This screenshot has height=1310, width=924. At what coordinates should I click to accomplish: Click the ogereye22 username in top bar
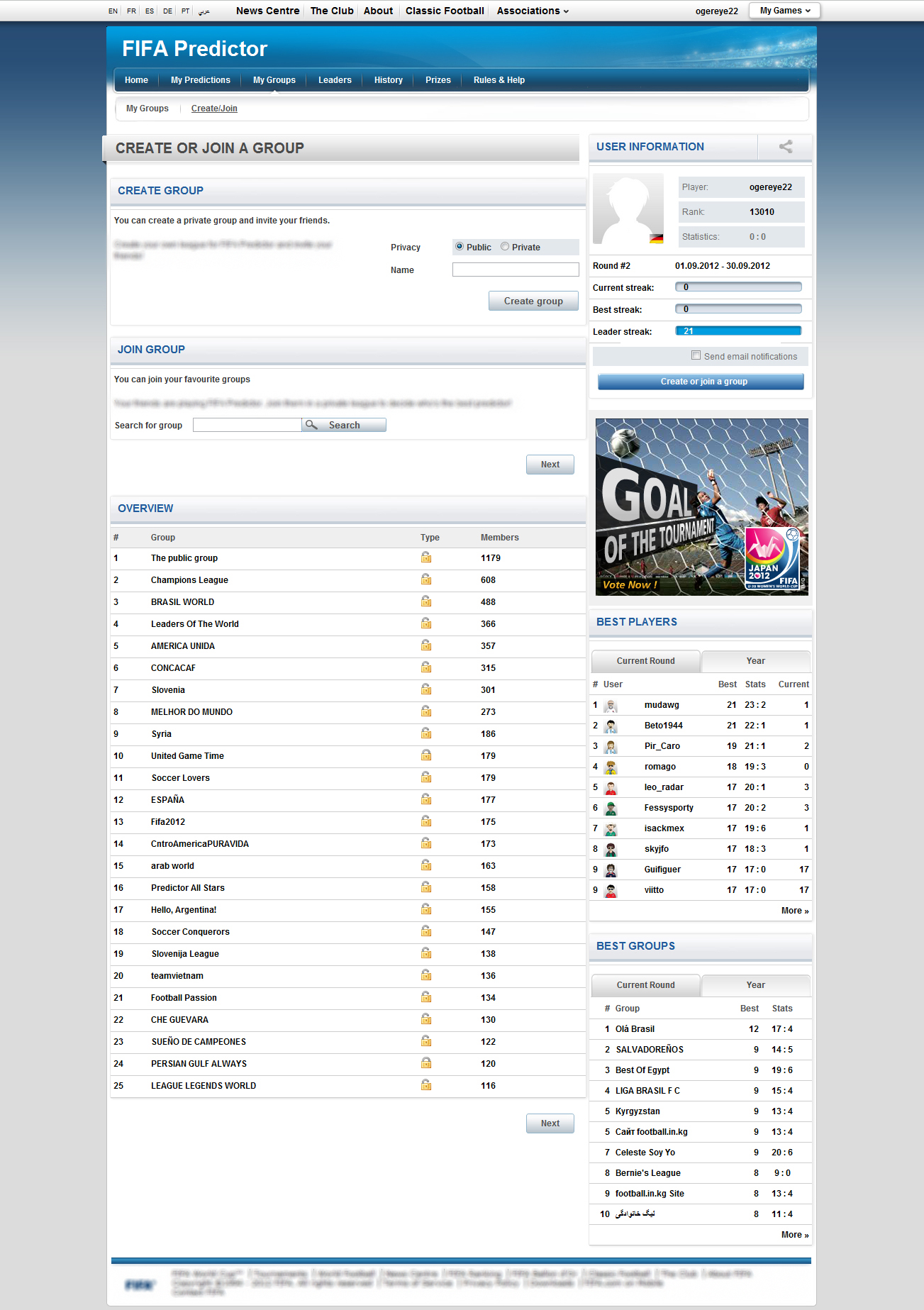(717, 11)
